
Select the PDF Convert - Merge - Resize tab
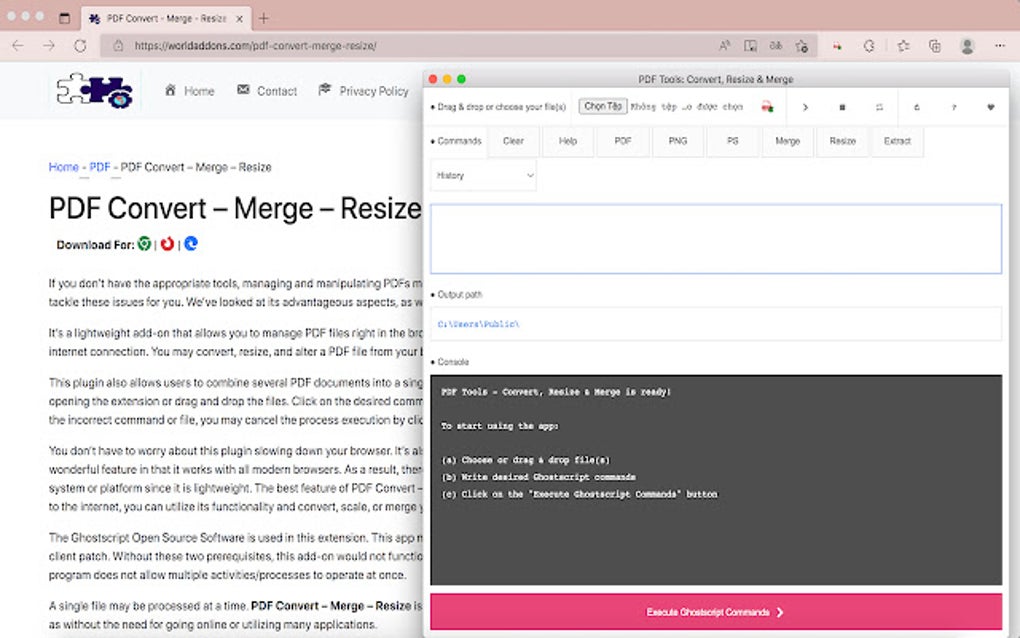coord(166,19)
